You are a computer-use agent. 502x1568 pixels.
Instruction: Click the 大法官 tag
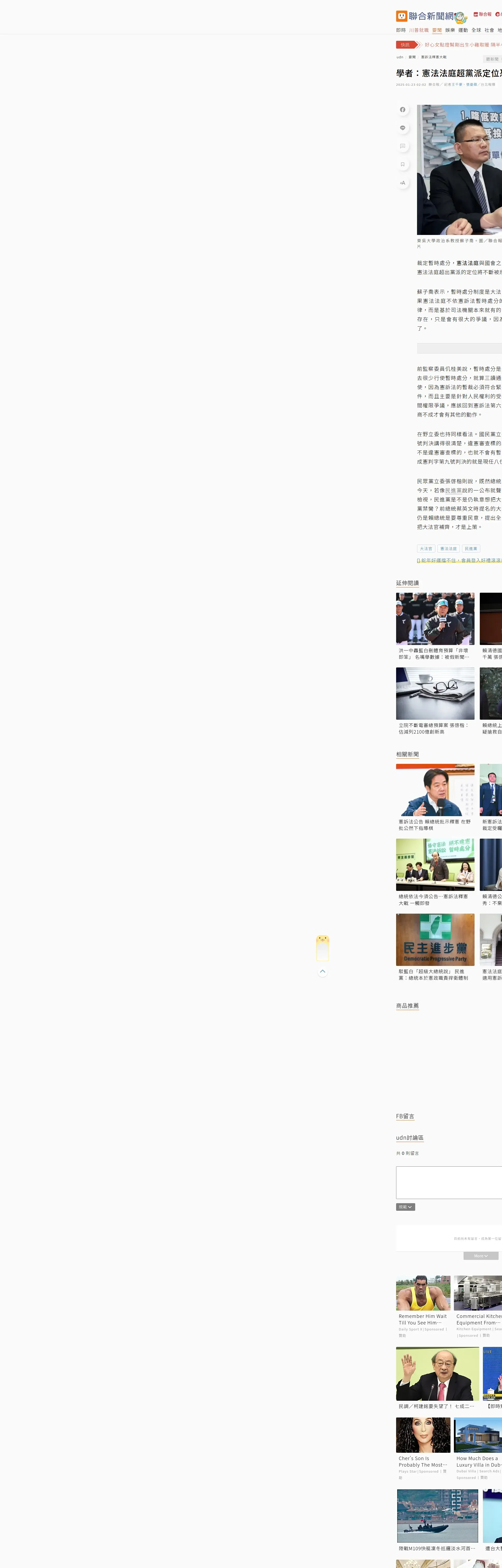pyautogui.click(x=426, y=549)
